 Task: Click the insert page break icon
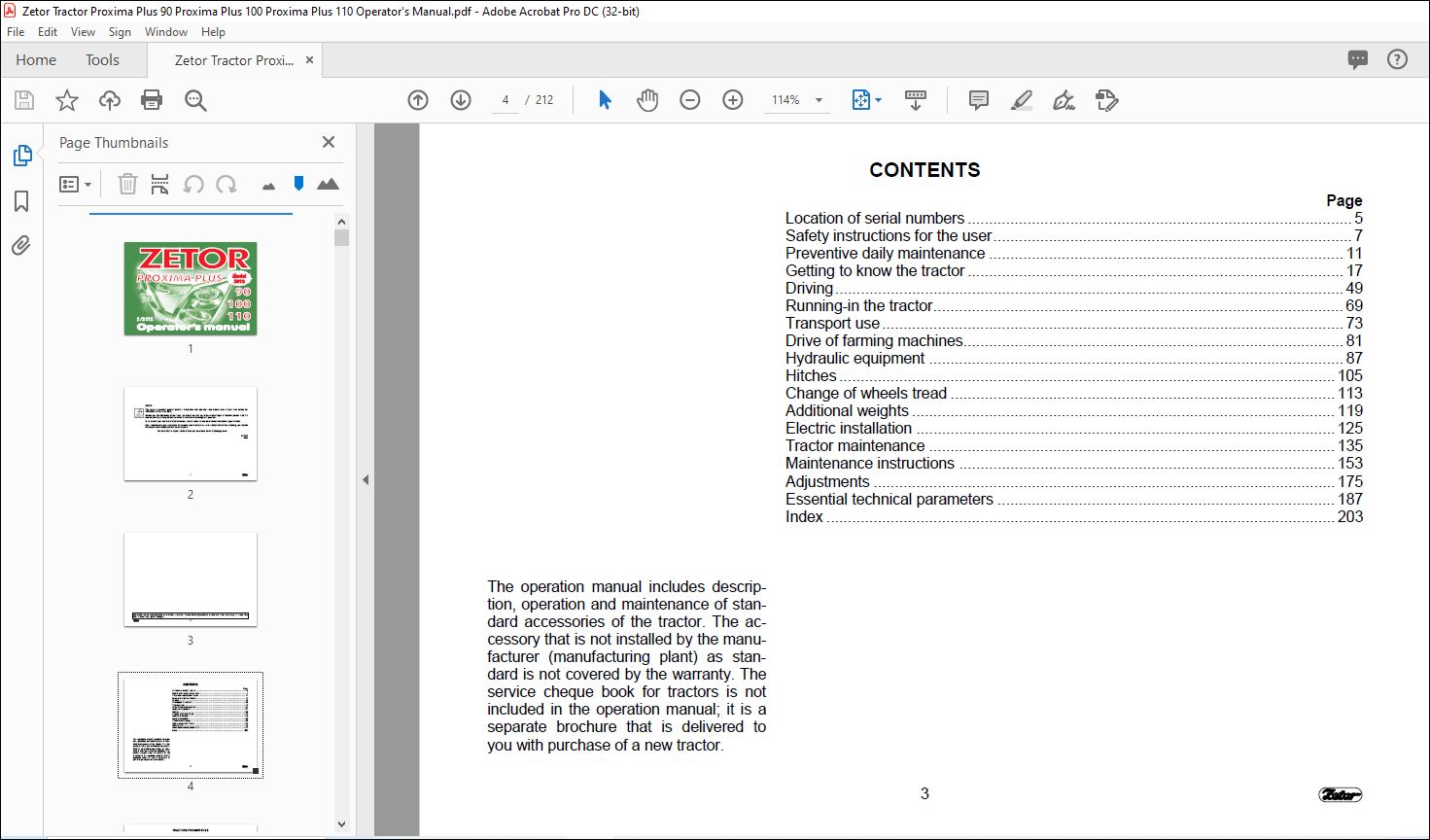click(160, 184)
